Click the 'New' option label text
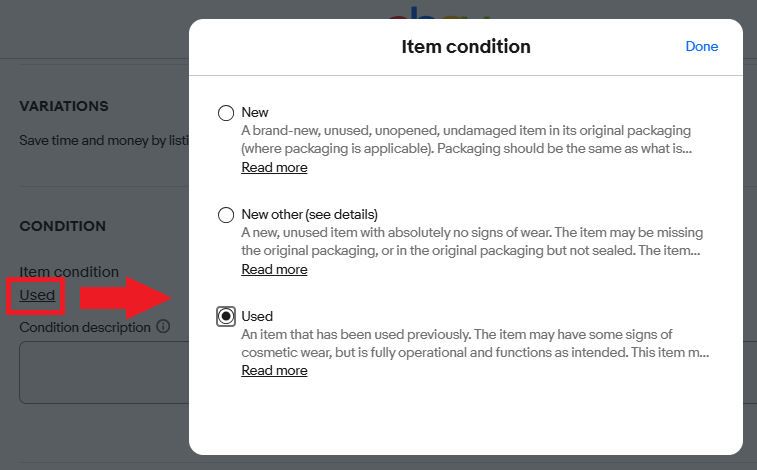The height and width of the screenshot is (470, 757). pos(255,113)
